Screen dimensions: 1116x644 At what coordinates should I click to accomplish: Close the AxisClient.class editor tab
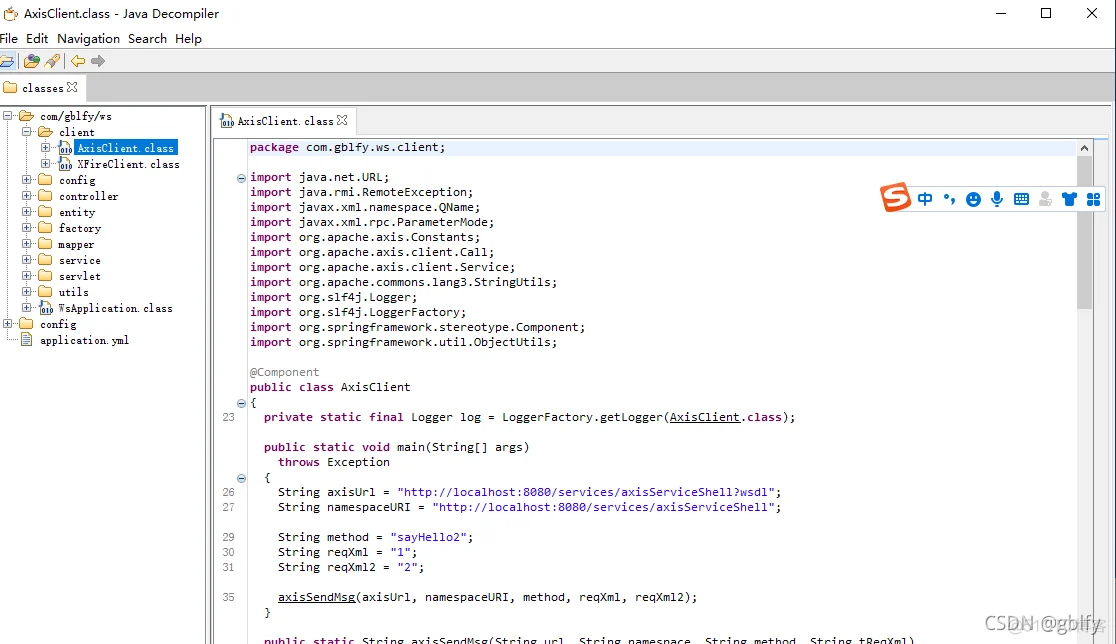click(x=342, y=120)
